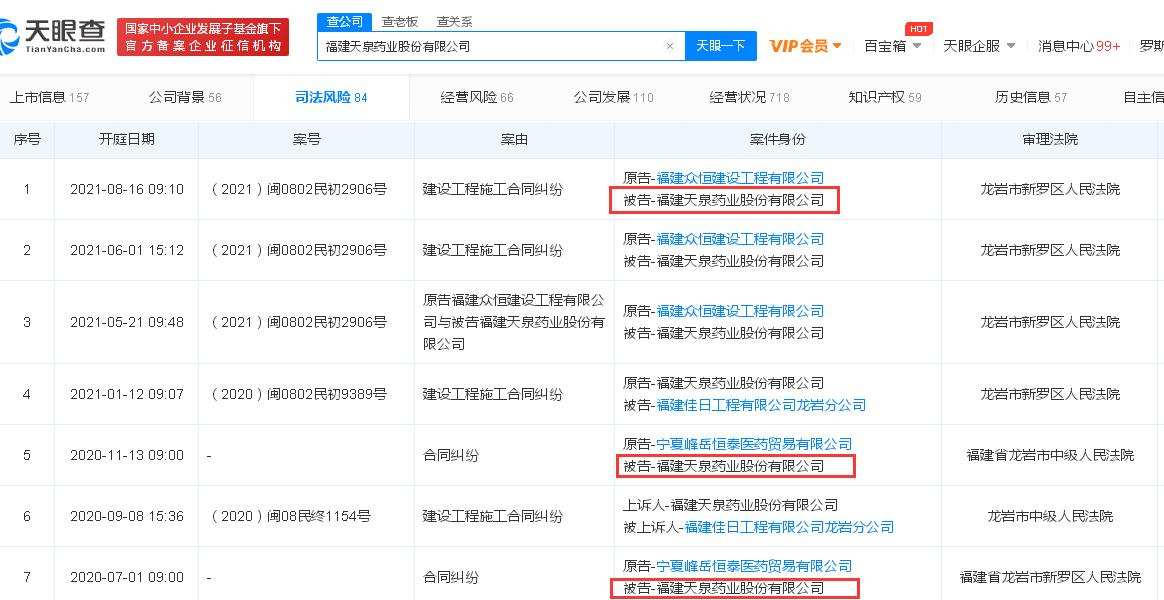Open 消息中心 notifications
1164x600 pixels.
pos(1079,46)
